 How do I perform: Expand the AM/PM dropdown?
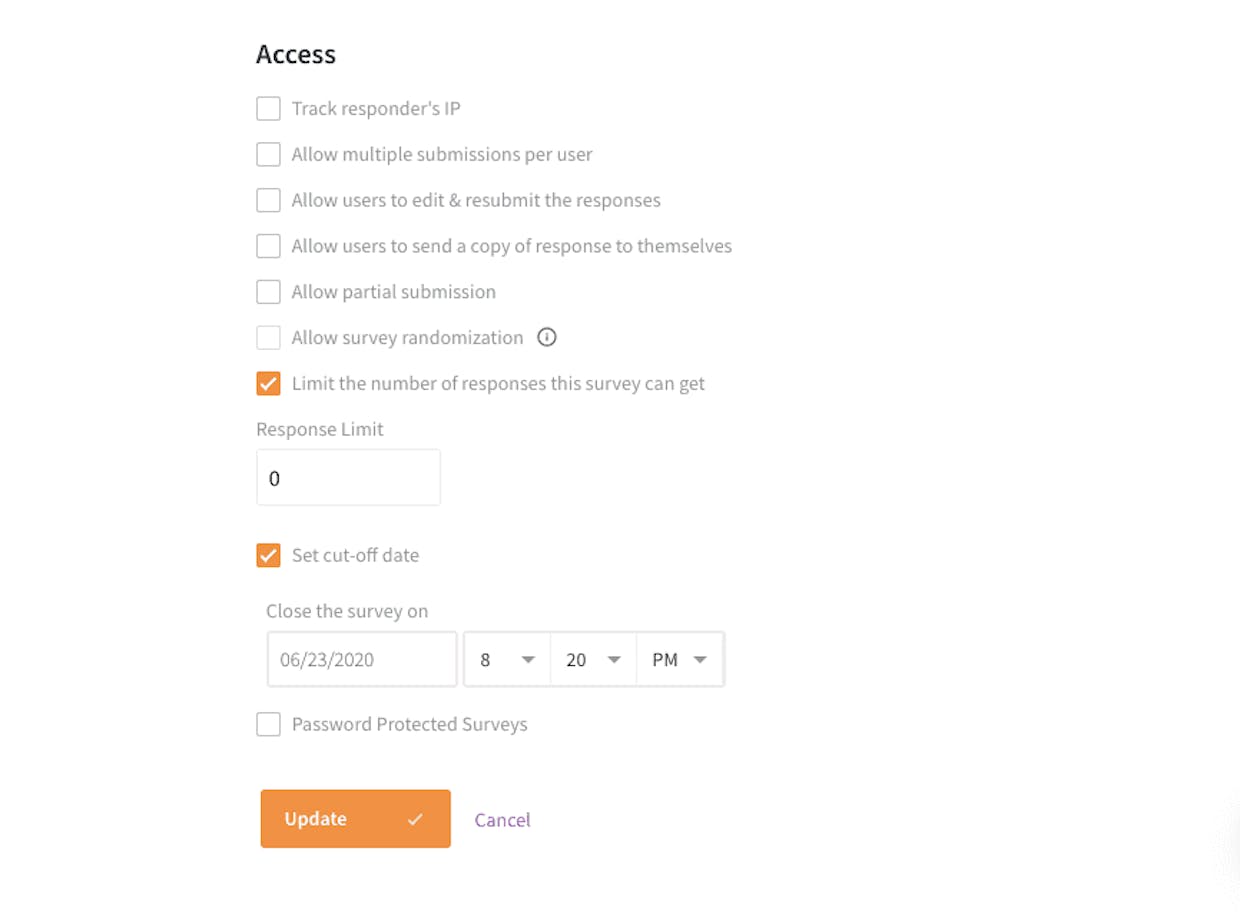click(680, 659)
